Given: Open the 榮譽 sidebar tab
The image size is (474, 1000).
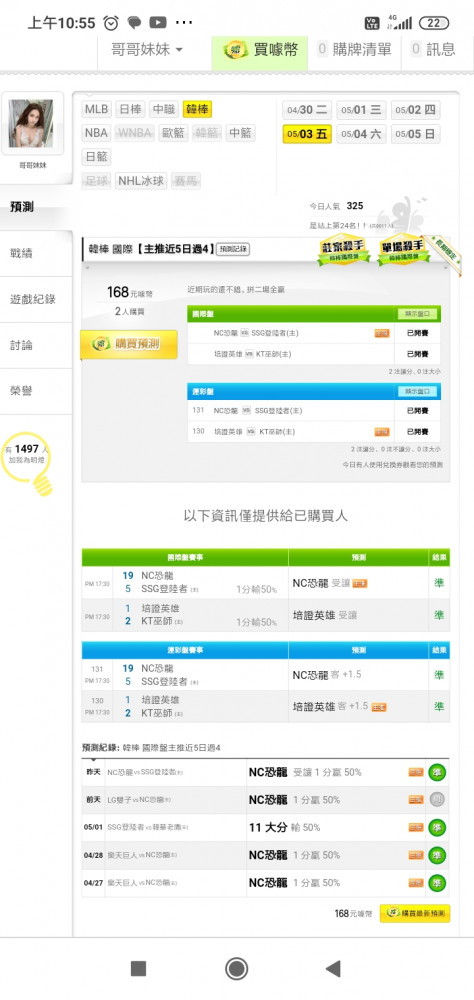Looking at the screenshot, I should (x=36, y=391).
